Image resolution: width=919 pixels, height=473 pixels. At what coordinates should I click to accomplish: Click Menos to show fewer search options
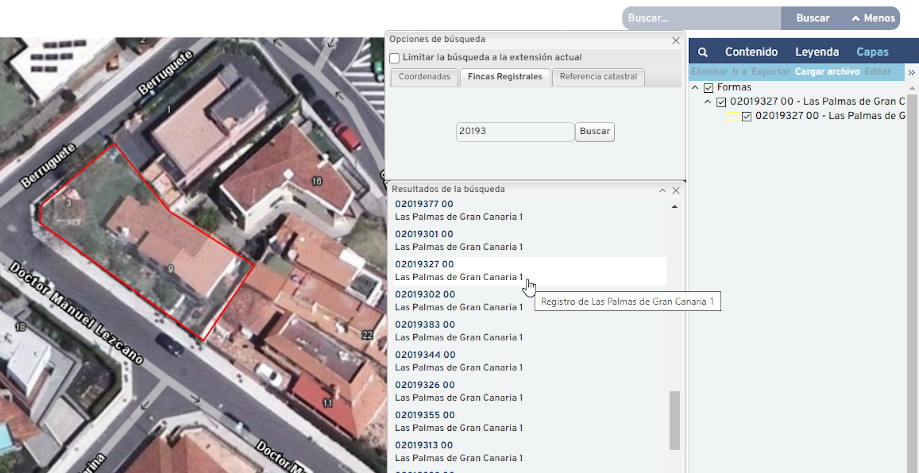point(873,18)
